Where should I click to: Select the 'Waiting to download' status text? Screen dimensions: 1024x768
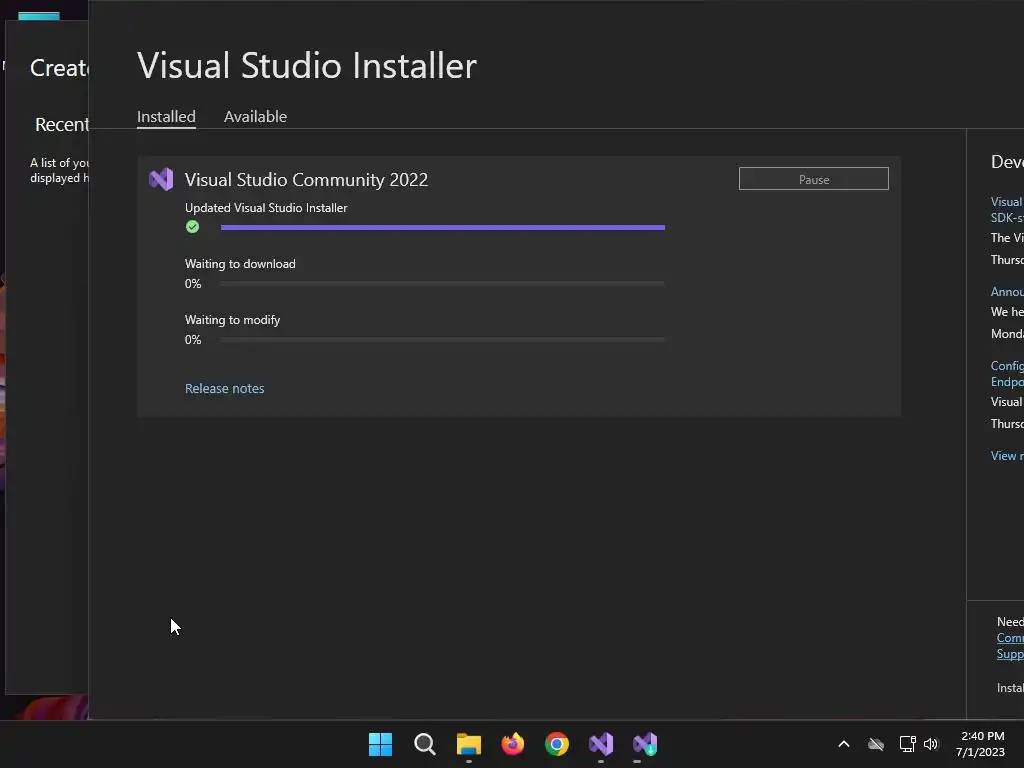click(x=240, y=264)
